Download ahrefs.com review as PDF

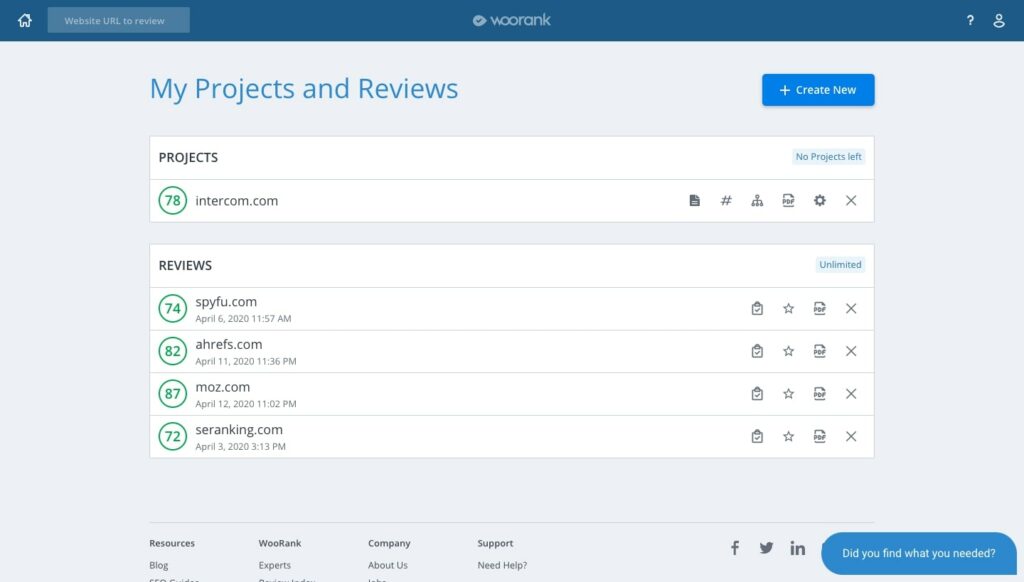click(x=820, y=351)
